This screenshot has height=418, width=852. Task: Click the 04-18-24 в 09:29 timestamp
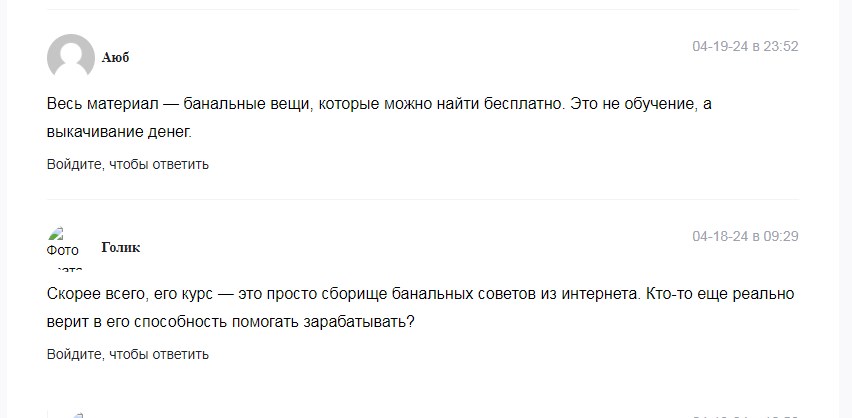click(744, 236)
